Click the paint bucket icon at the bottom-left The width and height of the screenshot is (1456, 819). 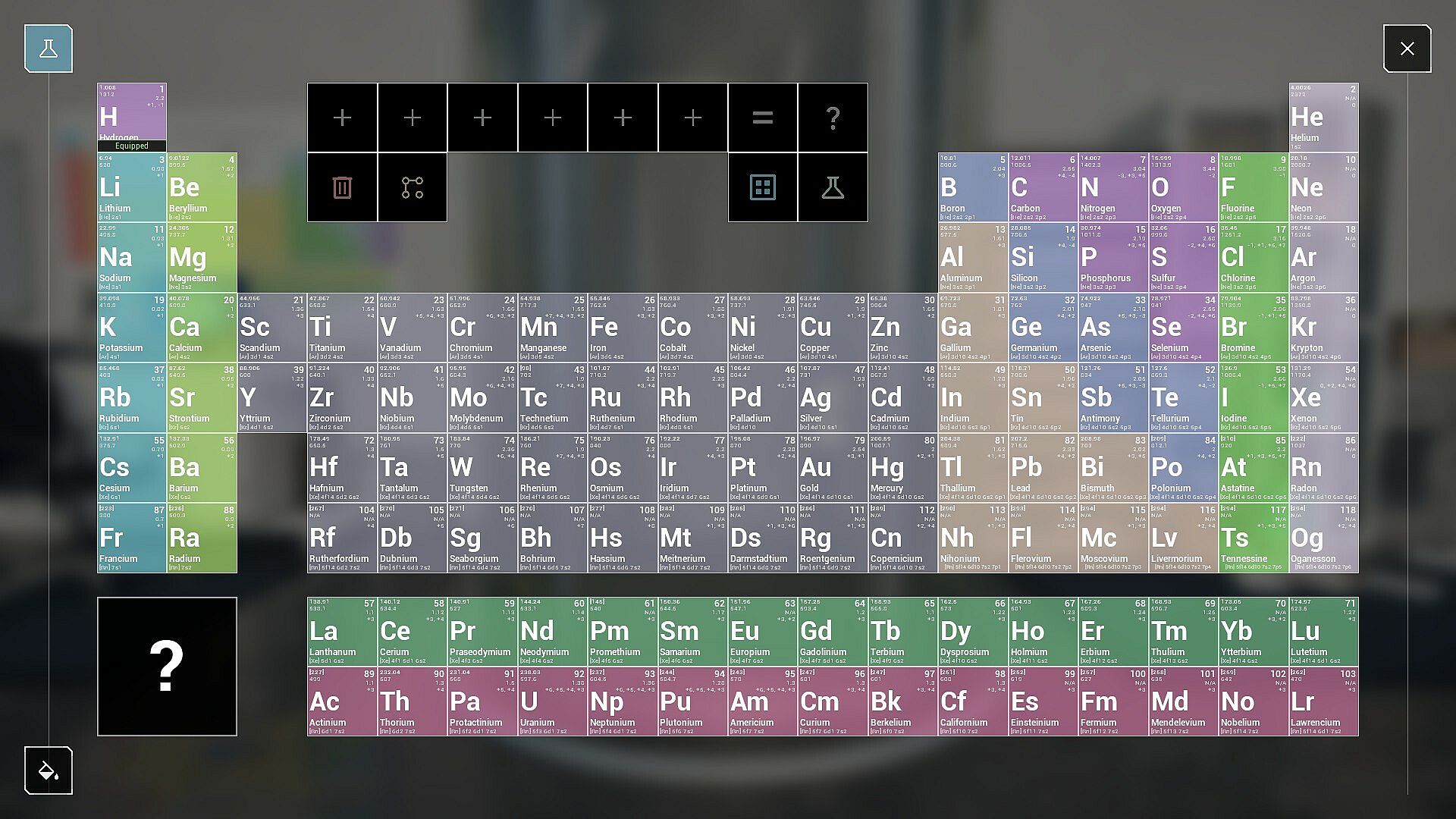(x=49, y=770)
